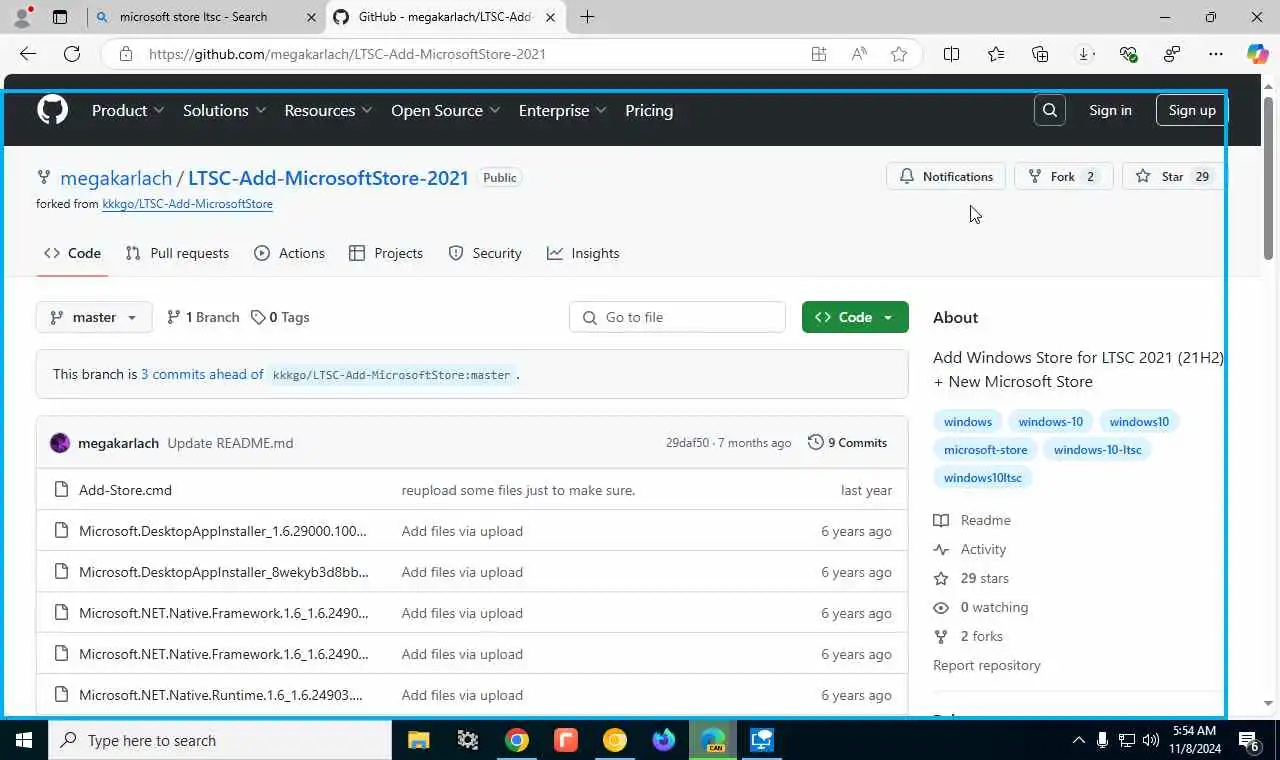Open the Open Source dropdown menu
The width and height of the screenshot is (1280, 760).
(445, 110)
